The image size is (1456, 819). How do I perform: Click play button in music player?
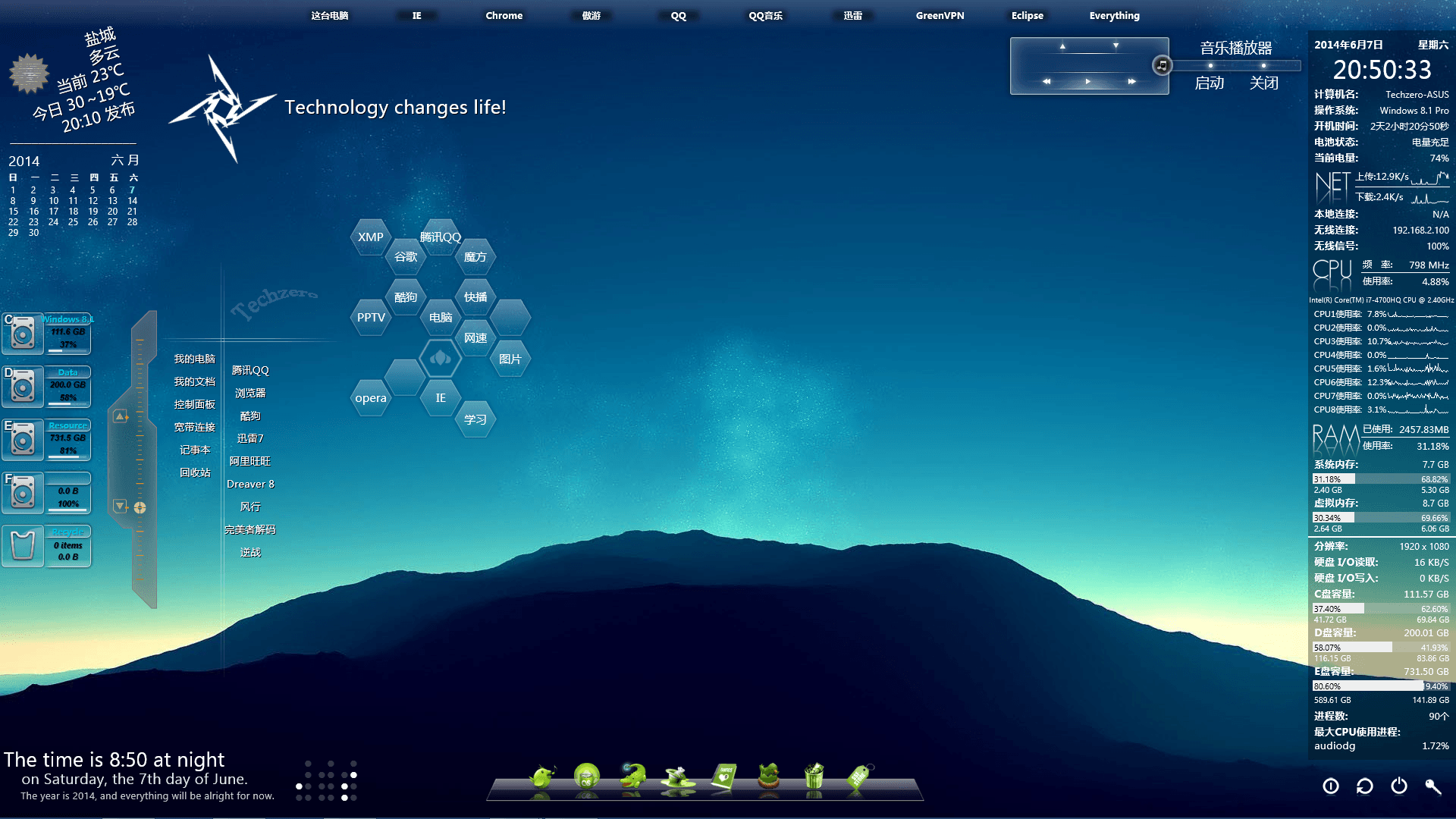tap(1088, 81)
